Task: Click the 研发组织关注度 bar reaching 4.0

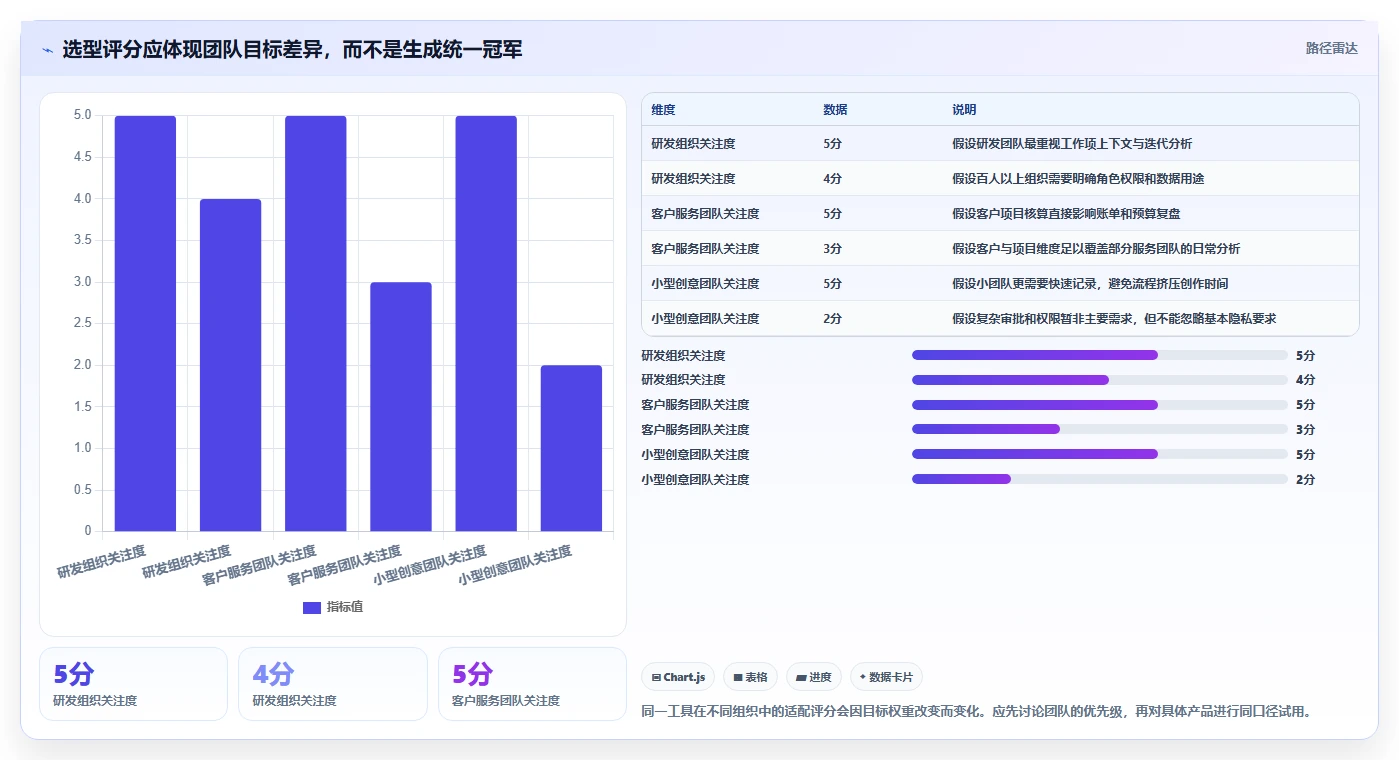Action: [x=230, y=365]
